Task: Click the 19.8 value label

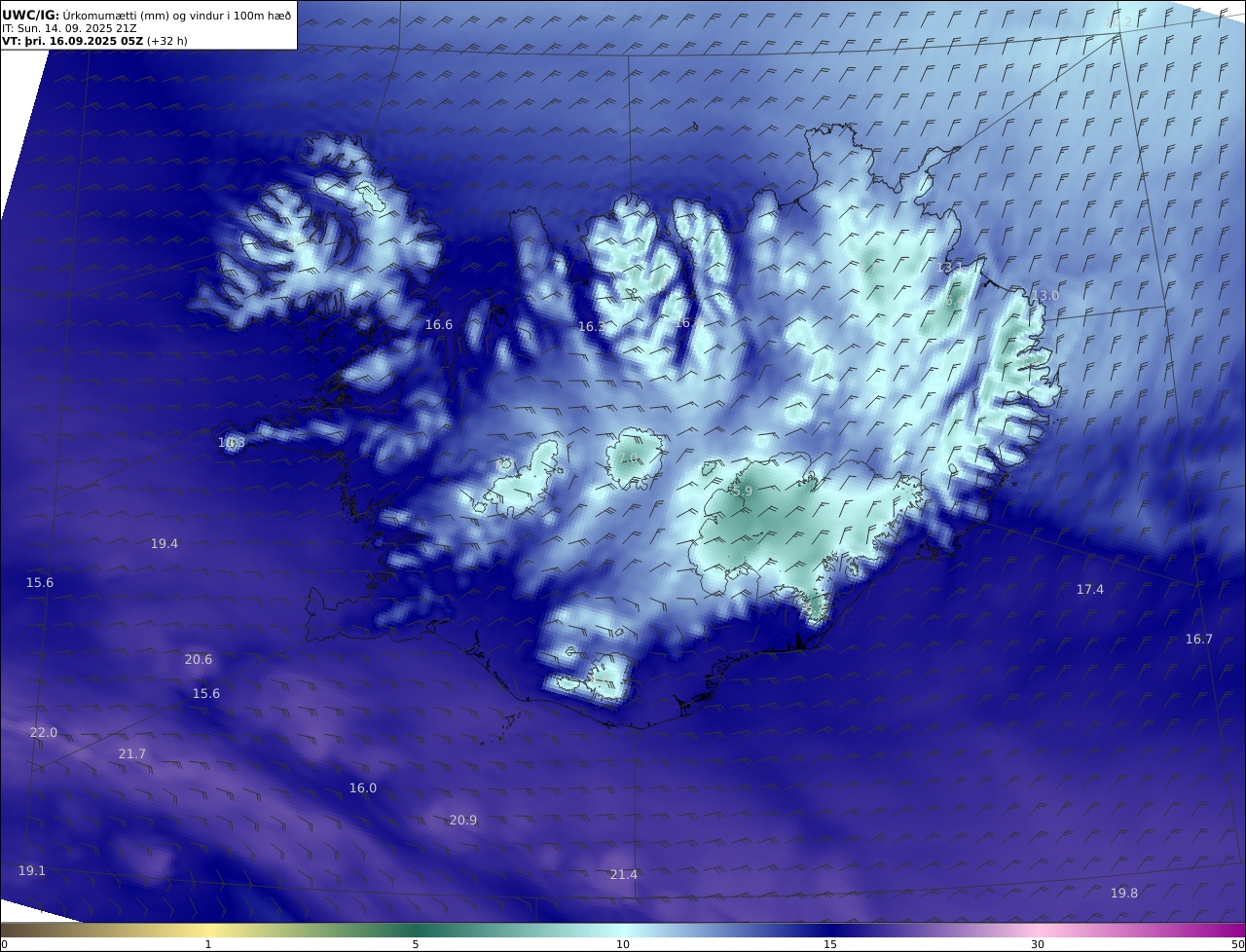Action: click(1124, 894)
